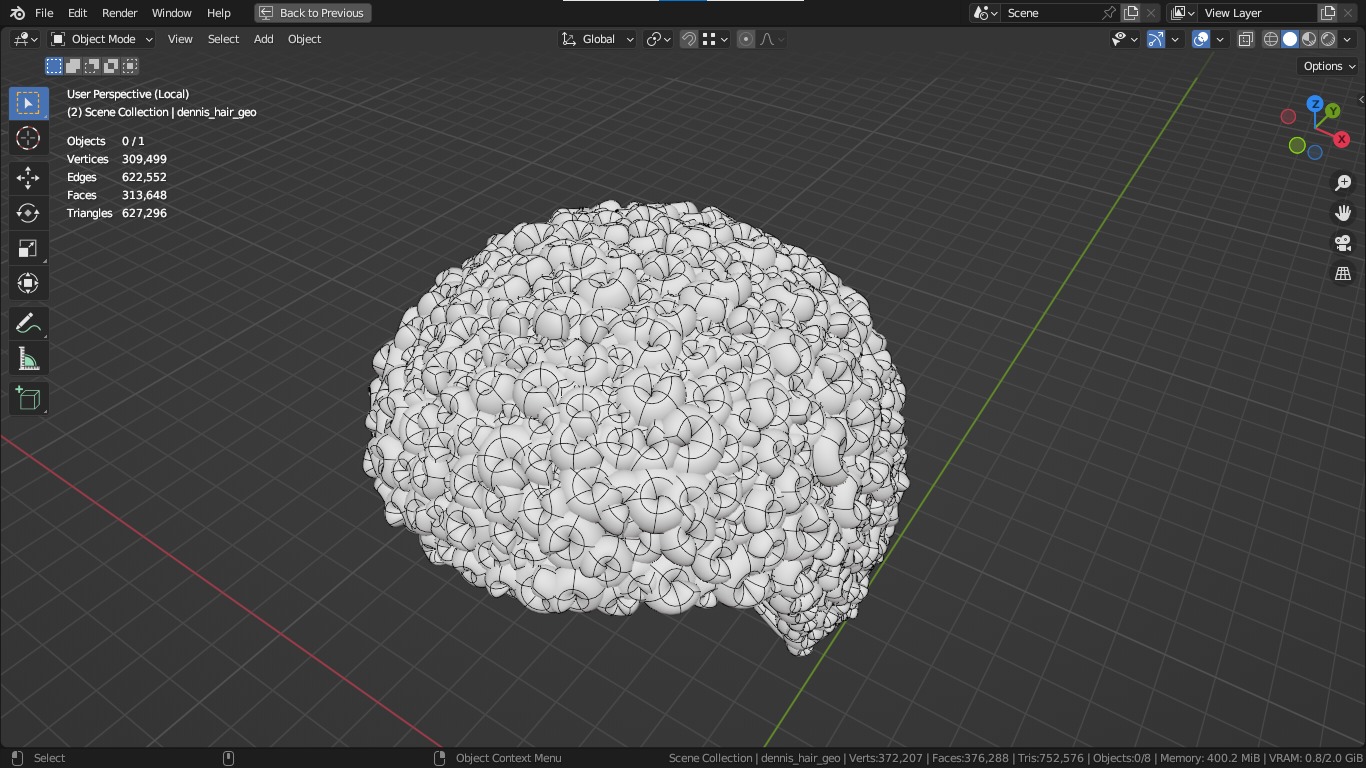Switch to wireframe shading
The height and width of the screenshot is (768, 1366).
coord(1271,39)
